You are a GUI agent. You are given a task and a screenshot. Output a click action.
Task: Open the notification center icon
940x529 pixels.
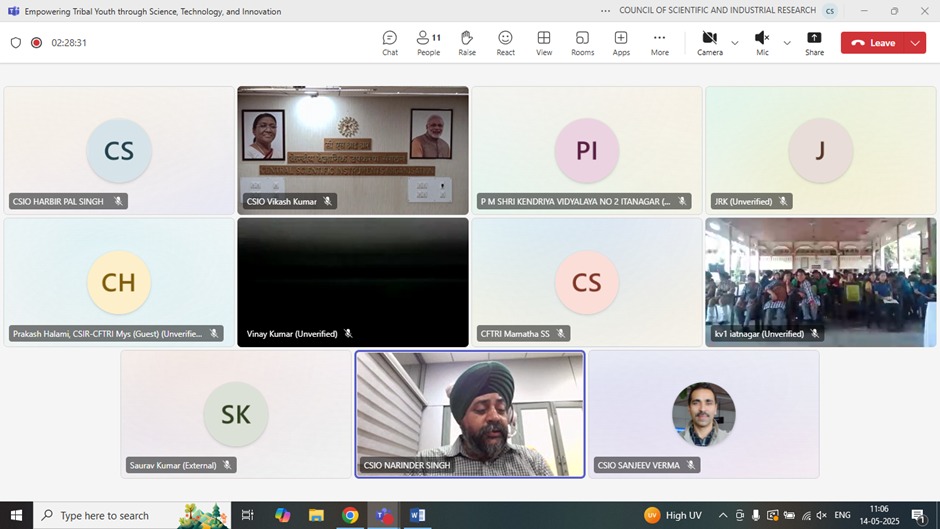pyautogui.click(x=918, y=515)
